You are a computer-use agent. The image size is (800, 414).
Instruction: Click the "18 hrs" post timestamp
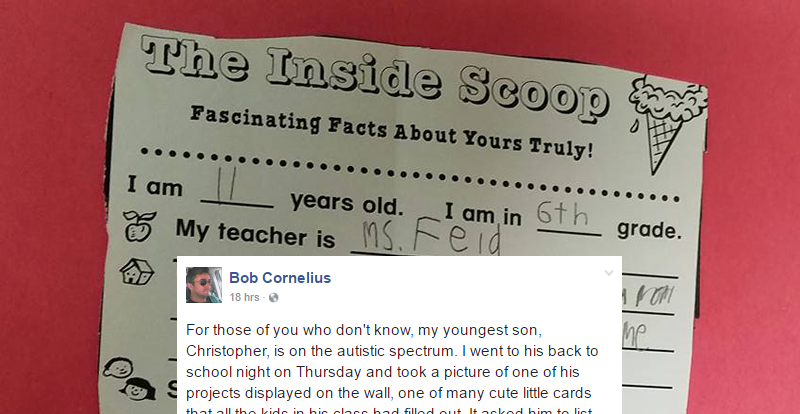[x=245, y=297]
